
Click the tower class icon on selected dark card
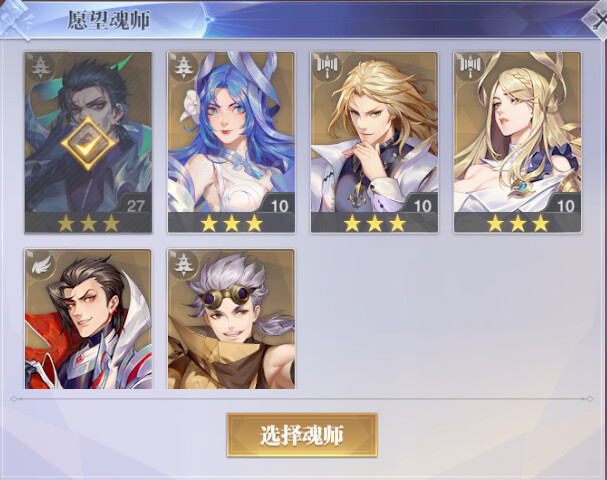pos(39,67)
